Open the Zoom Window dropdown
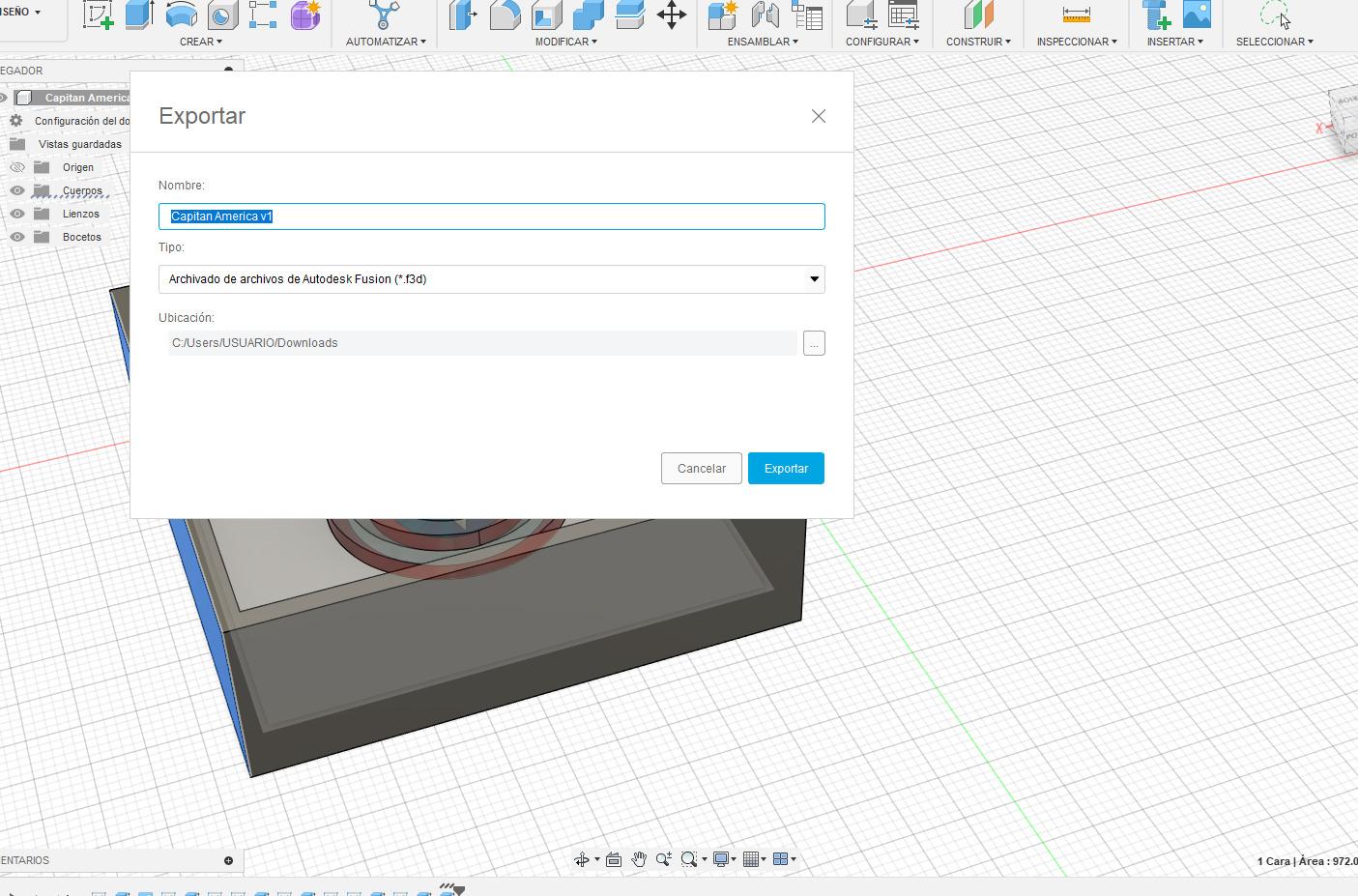 tap(704, 859)
